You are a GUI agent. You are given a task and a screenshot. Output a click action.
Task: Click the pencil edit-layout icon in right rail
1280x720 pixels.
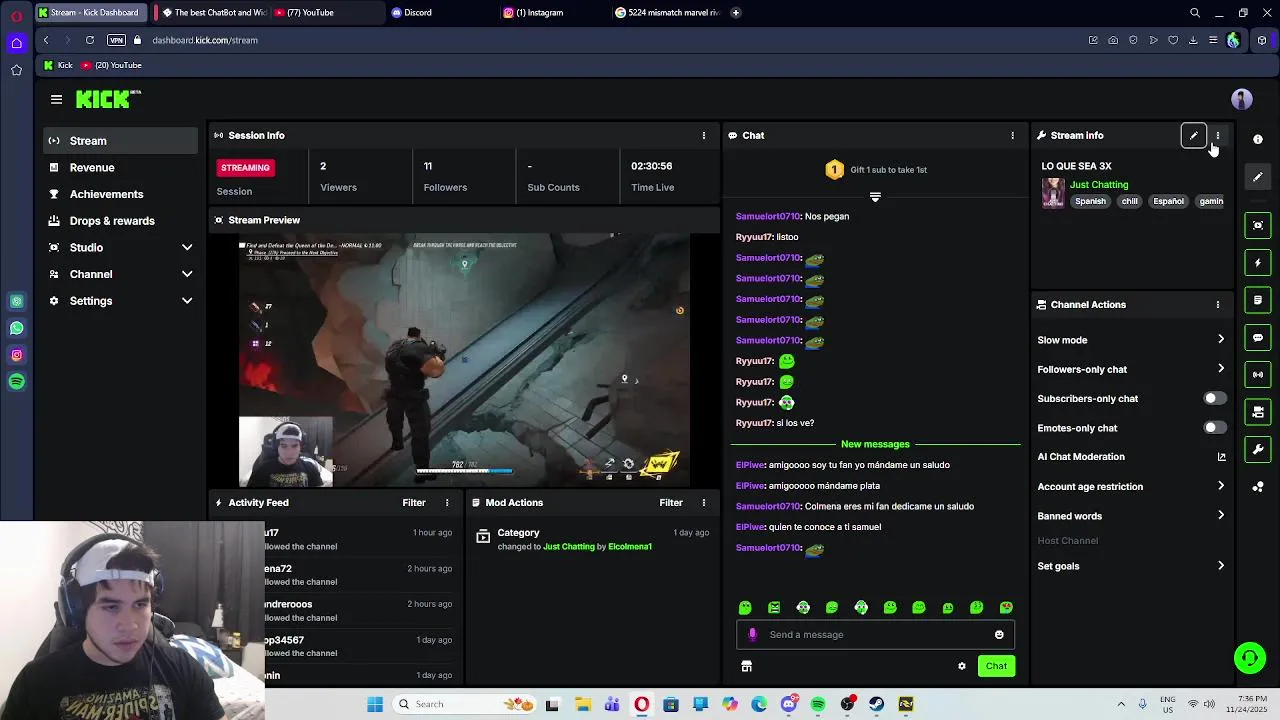pos(1258,177)
